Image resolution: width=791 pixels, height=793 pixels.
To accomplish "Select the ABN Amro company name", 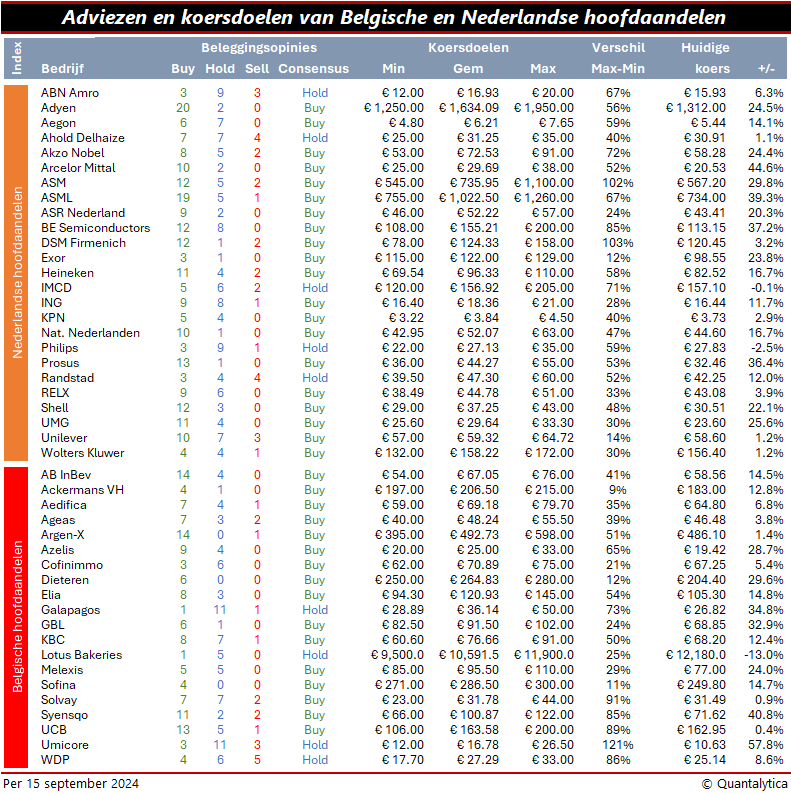I will (70, 93).
